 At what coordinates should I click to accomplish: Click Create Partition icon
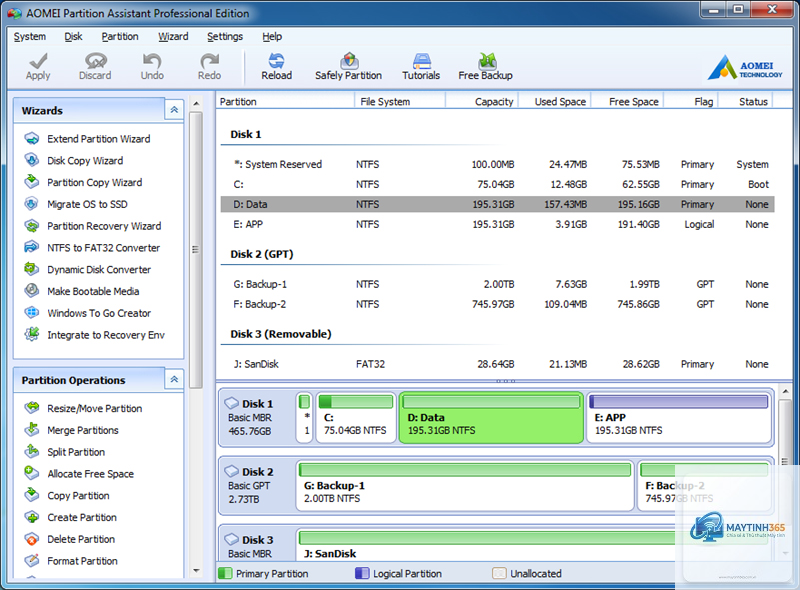32,517
